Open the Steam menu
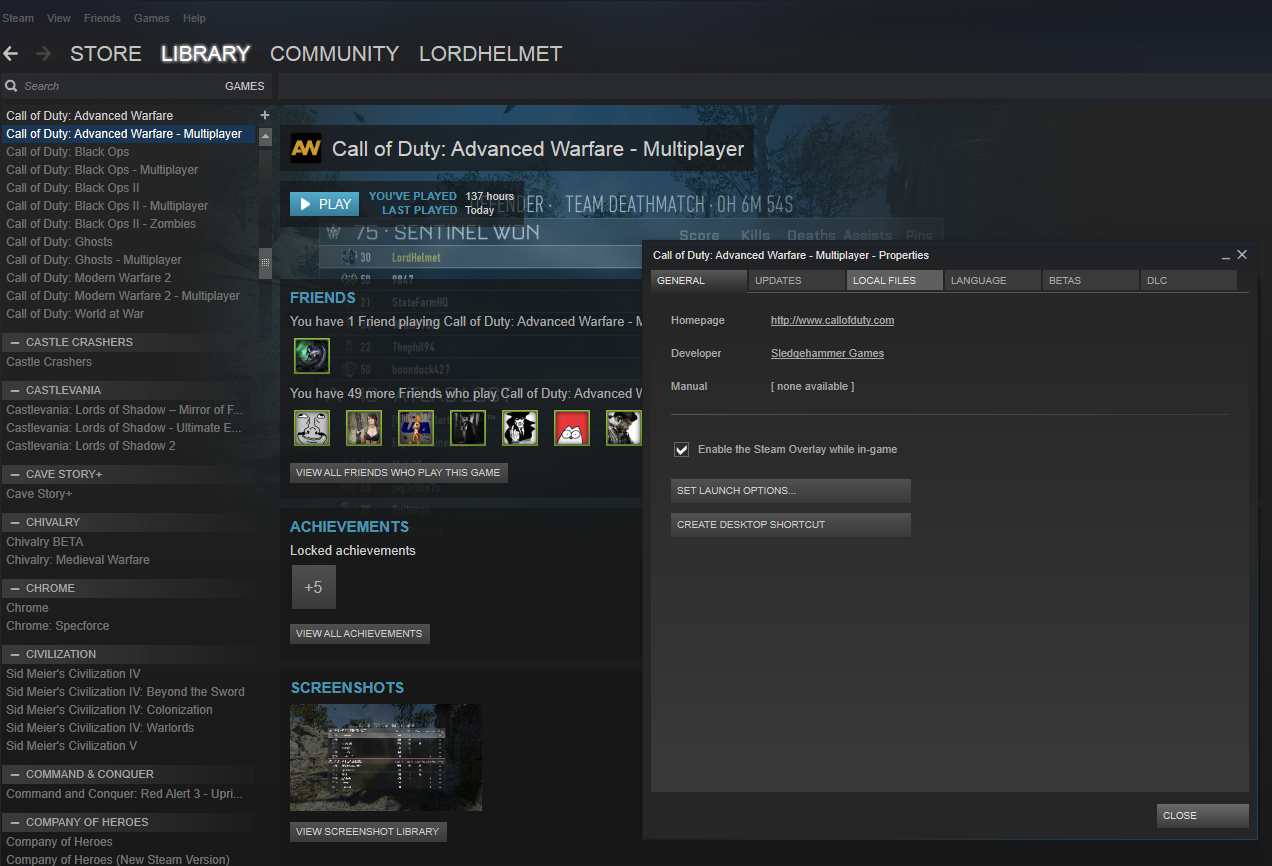1272x866 pixels. click(18, 18)
